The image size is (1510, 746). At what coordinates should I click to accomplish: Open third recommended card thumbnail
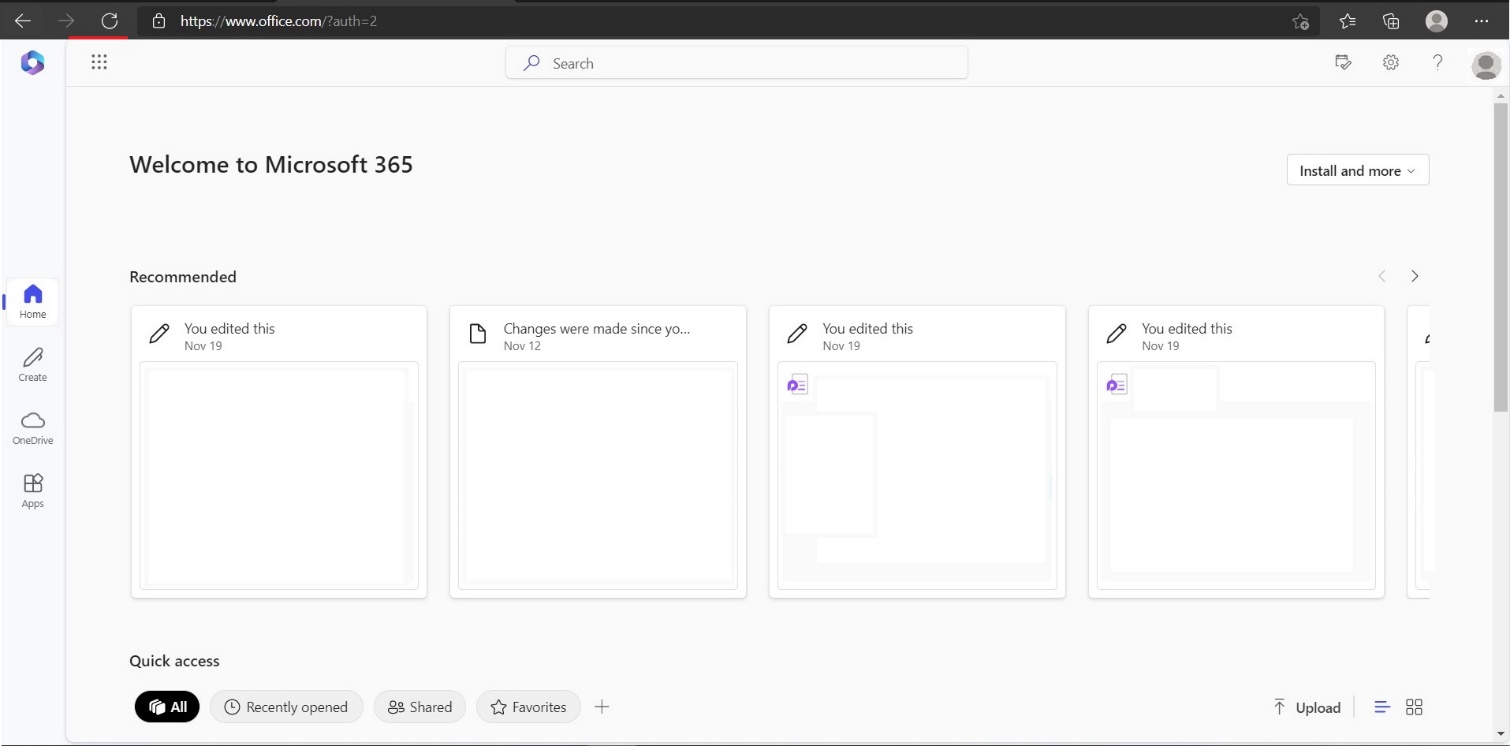coord(917,476)
